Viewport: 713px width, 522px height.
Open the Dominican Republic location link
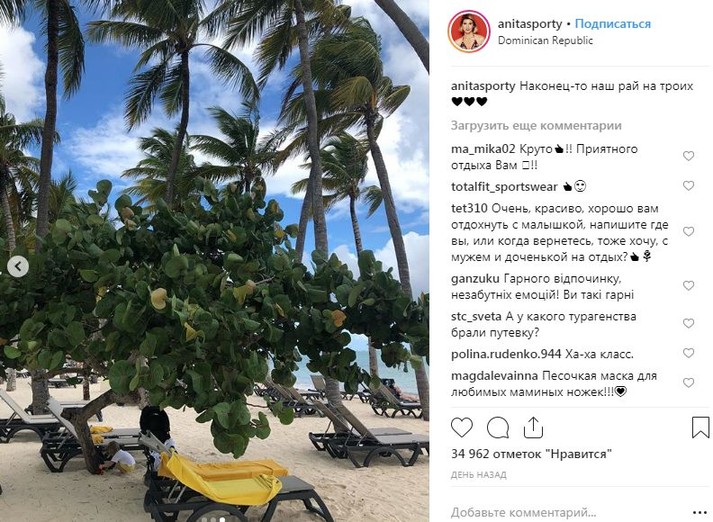[x=545, y=40]
